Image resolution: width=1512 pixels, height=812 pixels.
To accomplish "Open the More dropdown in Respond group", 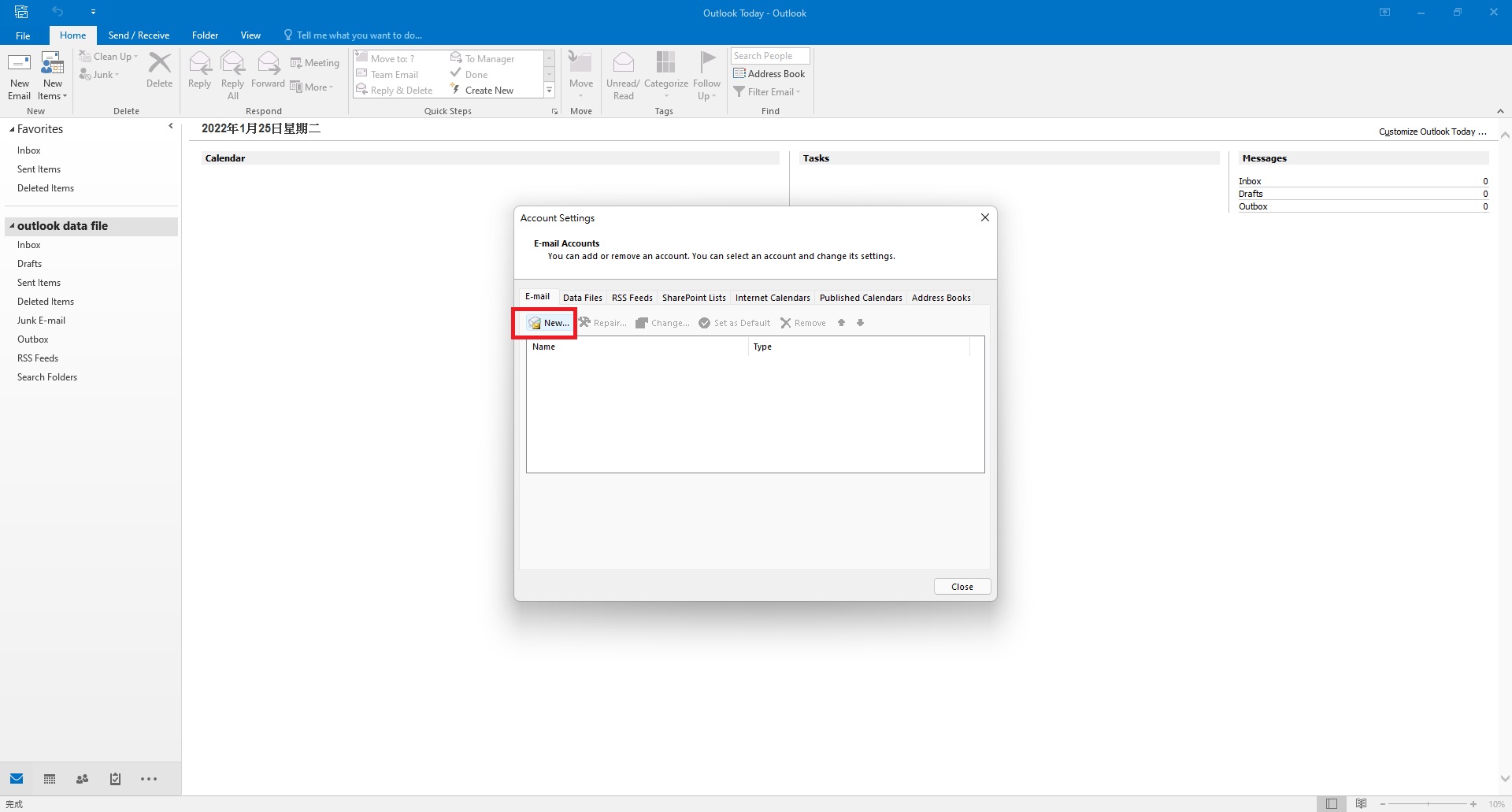I will tap(312, 87).
